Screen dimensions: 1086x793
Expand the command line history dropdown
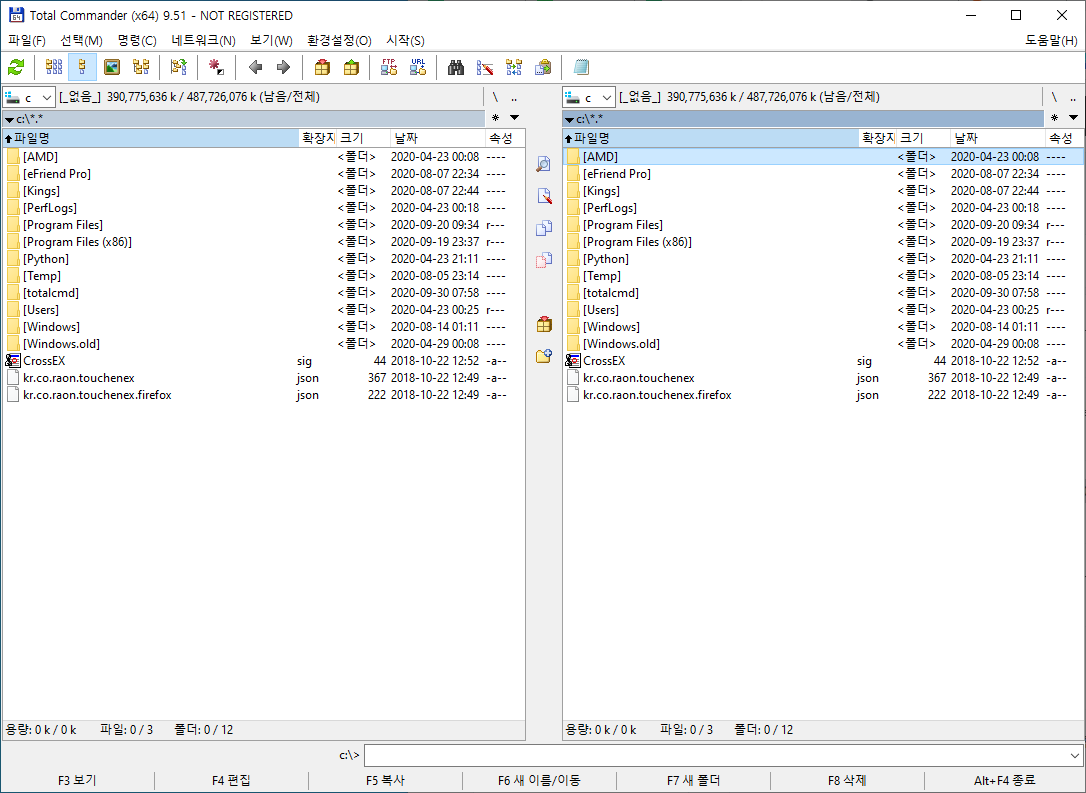(1074, 755)
